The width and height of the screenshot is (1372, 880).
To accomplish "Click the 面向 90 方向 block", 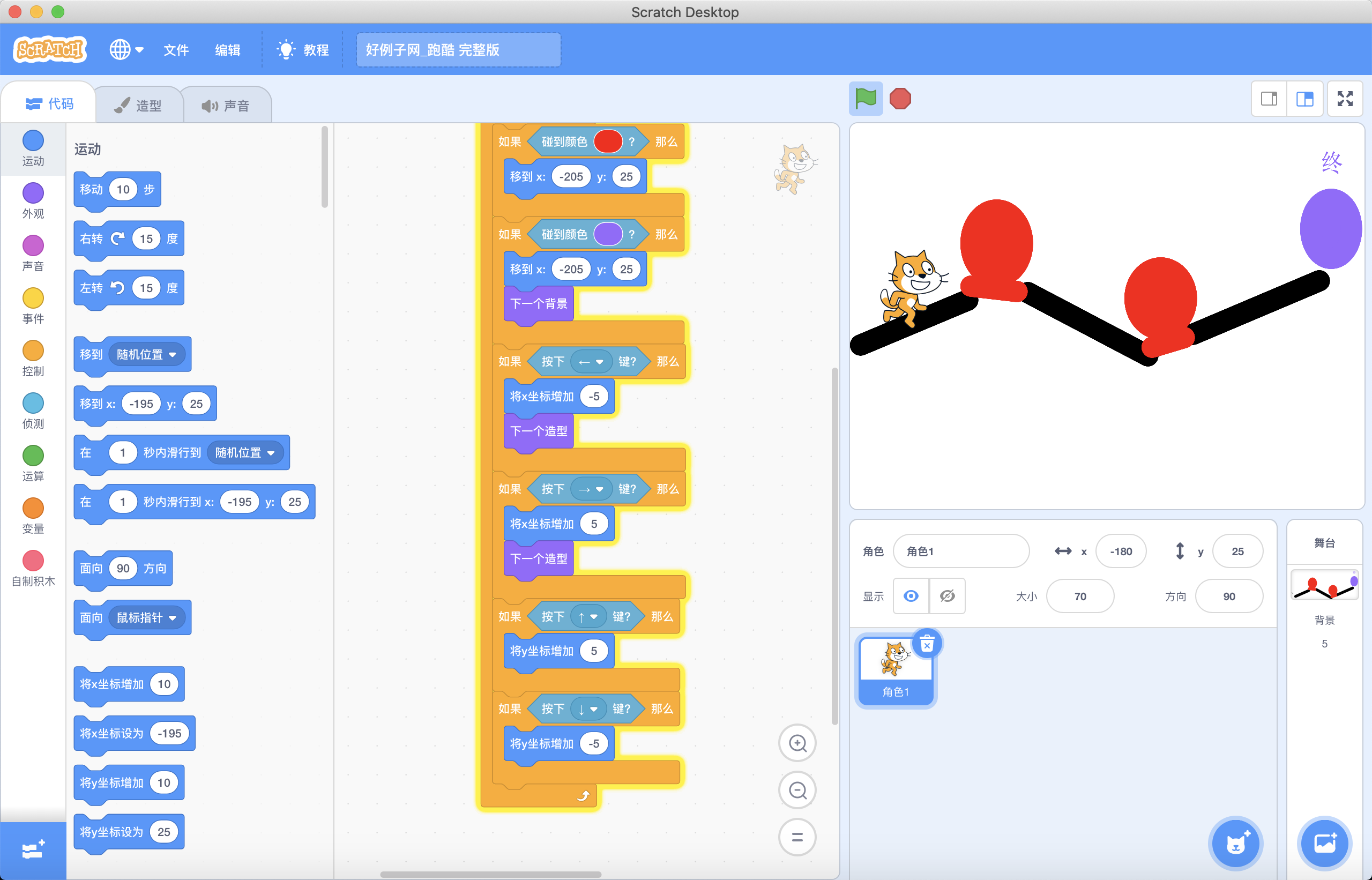I will tap(123, 569).
